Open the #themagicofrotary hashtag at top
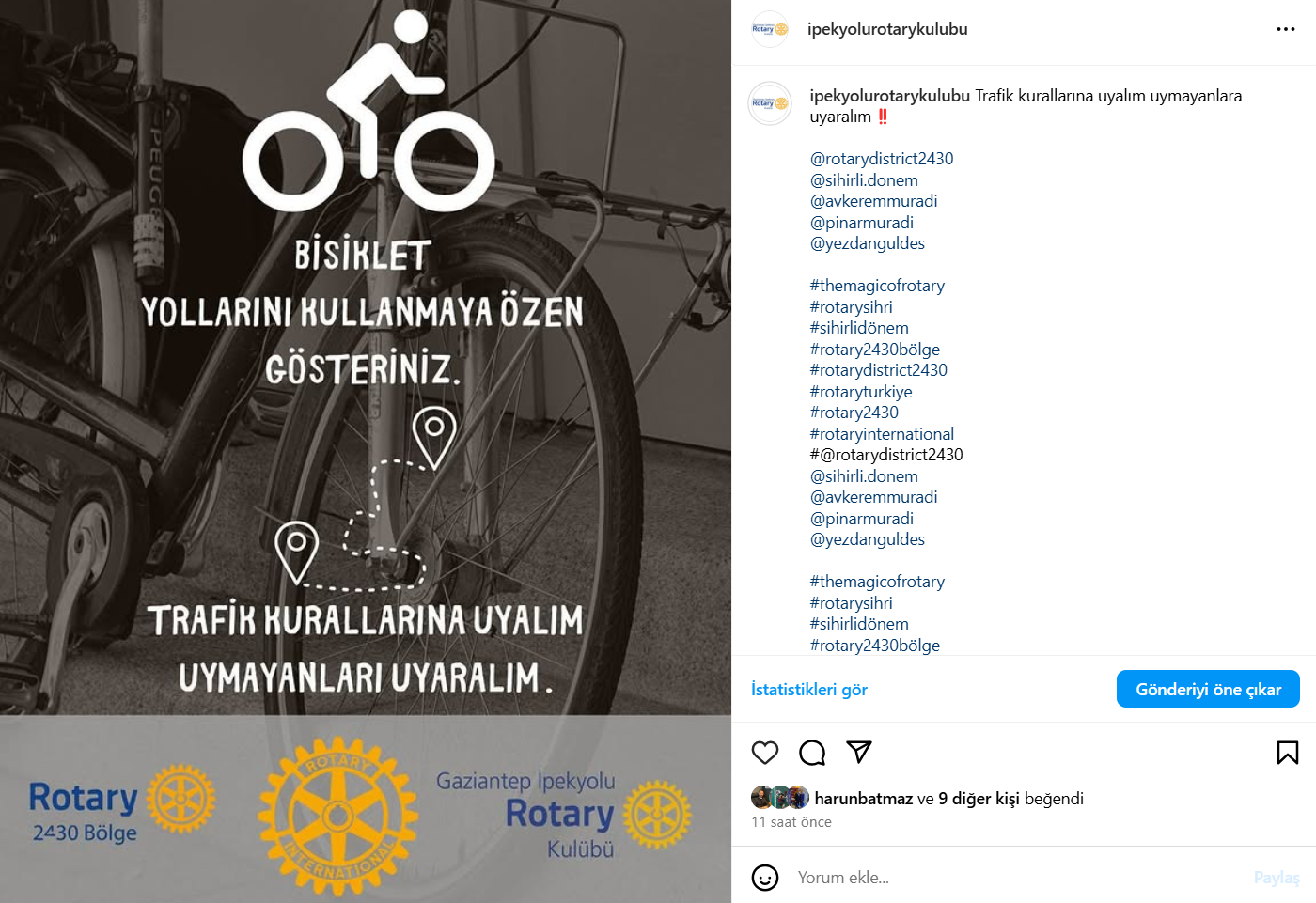The width and height of the screenshot is (1316, 903). tap(877, 286)
